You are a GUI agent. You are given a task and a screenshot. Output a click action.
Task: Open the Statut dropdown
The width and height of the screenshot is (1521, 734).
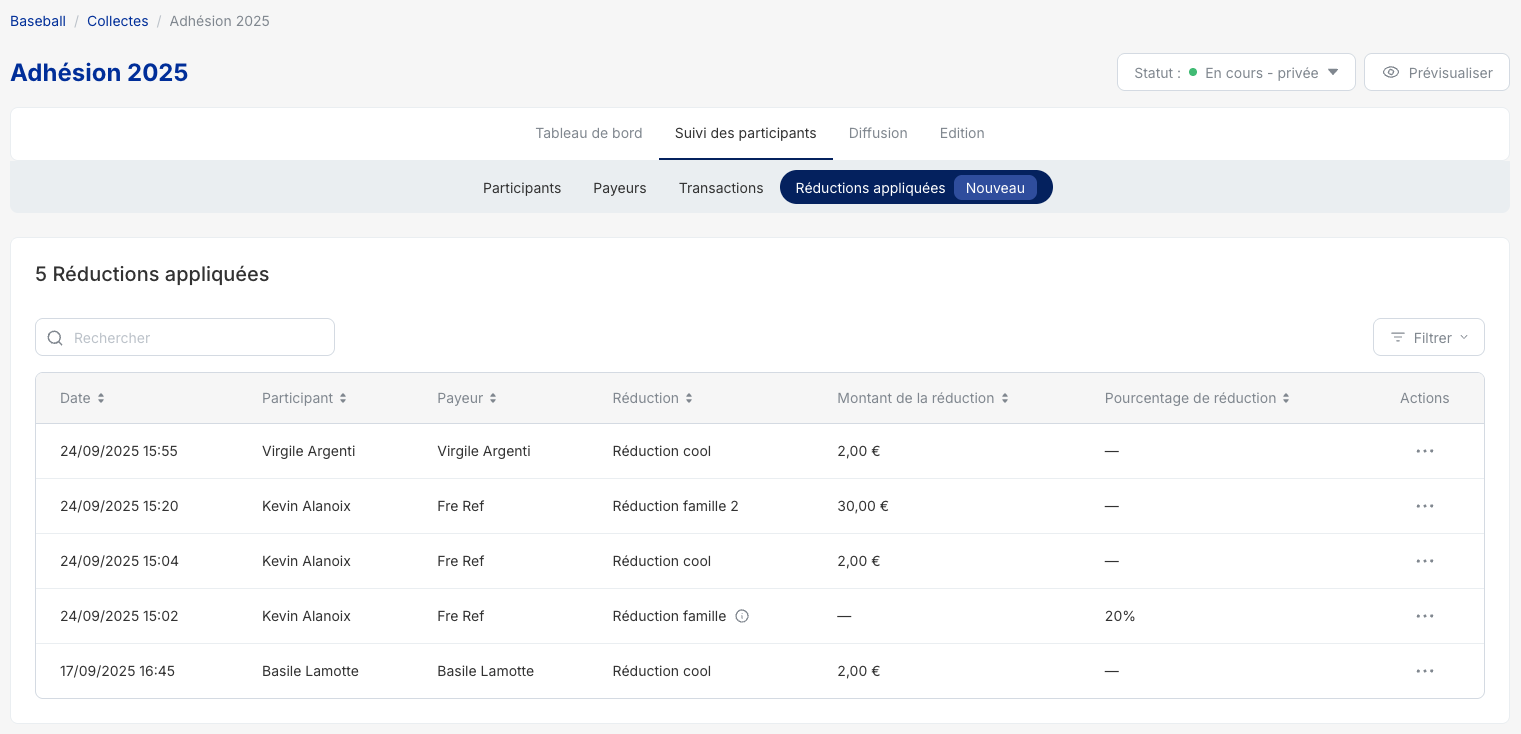[1235, 72]
